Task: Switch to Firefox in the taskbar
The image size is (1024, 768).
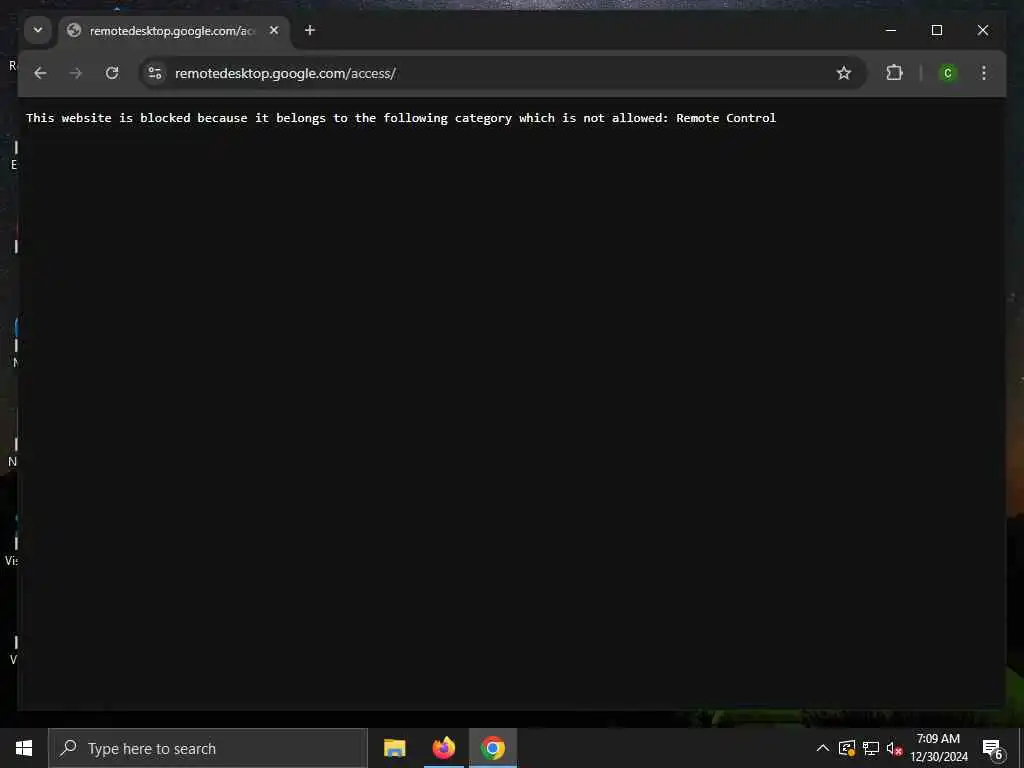Action: (x=443, y=748)
